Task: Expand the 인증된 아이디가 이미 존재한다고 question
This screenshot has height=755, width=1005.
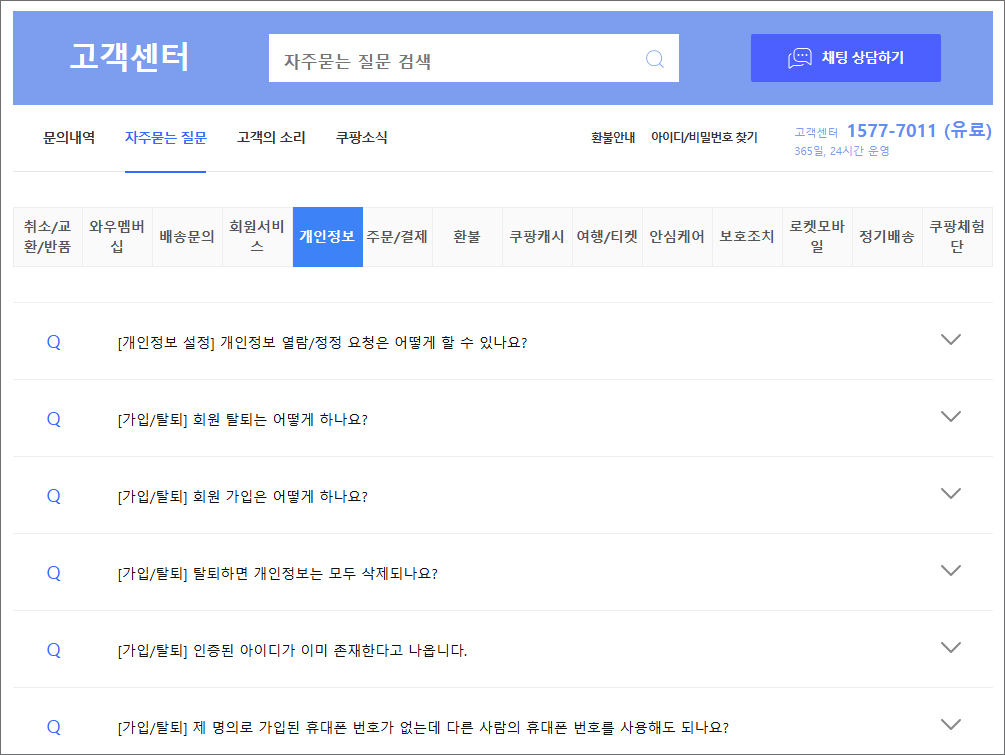Action: [x=951, y=647]
